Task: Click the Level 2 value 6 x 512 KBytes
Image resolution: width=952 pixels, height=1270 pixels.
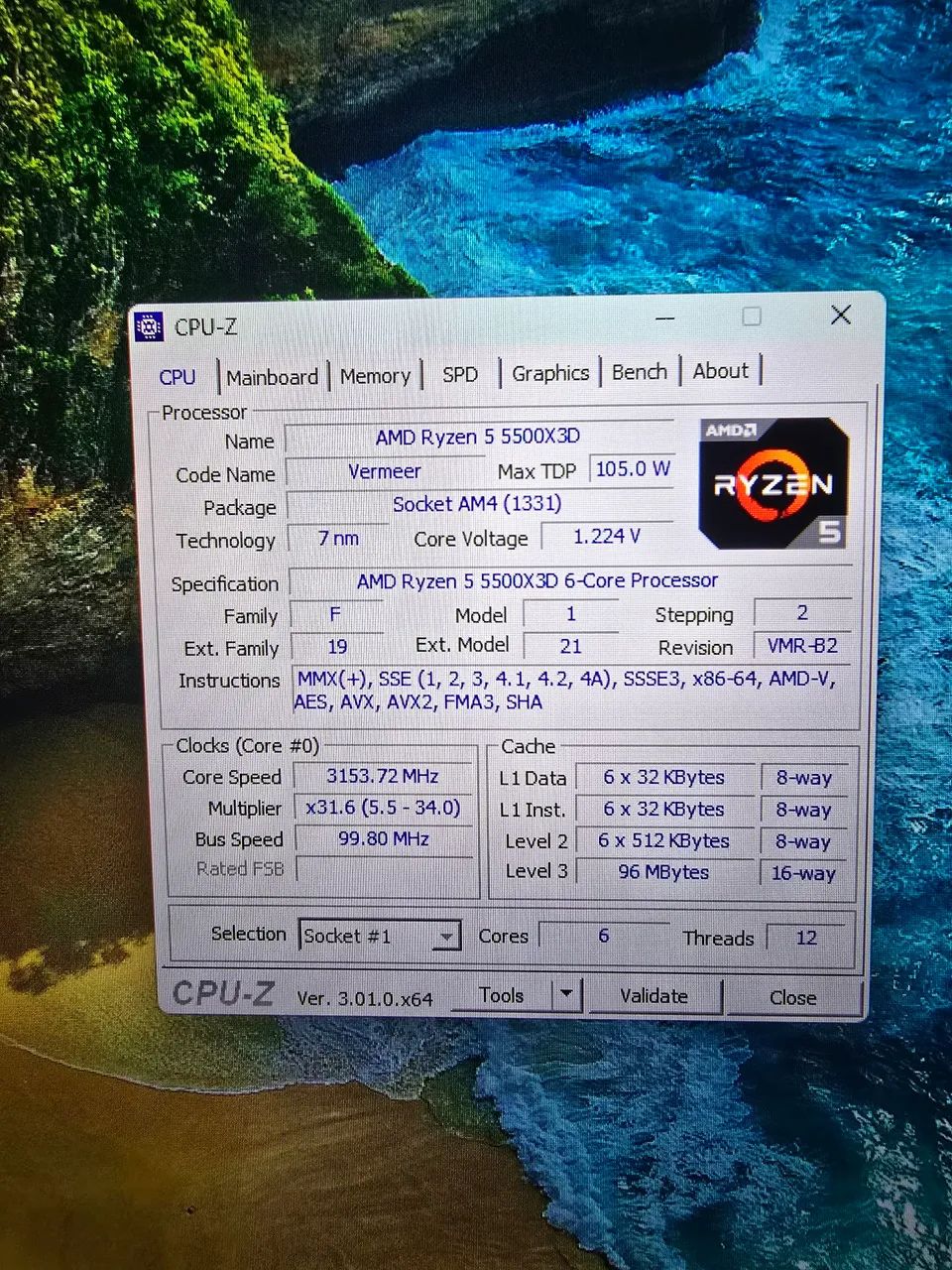Action: point(663,841)
